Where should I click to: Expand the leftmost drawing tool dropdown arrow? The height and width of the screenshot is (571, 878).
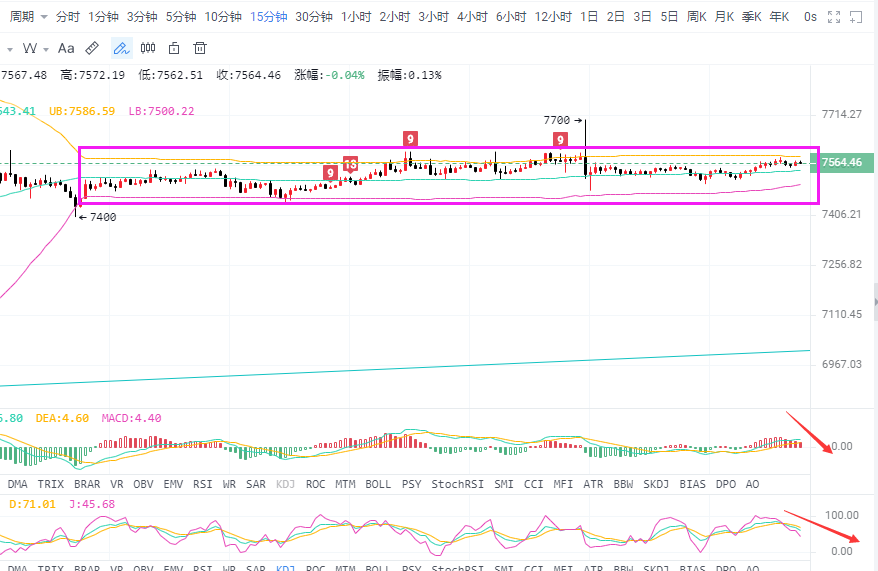pyautogui.click(x=10, y=50)
